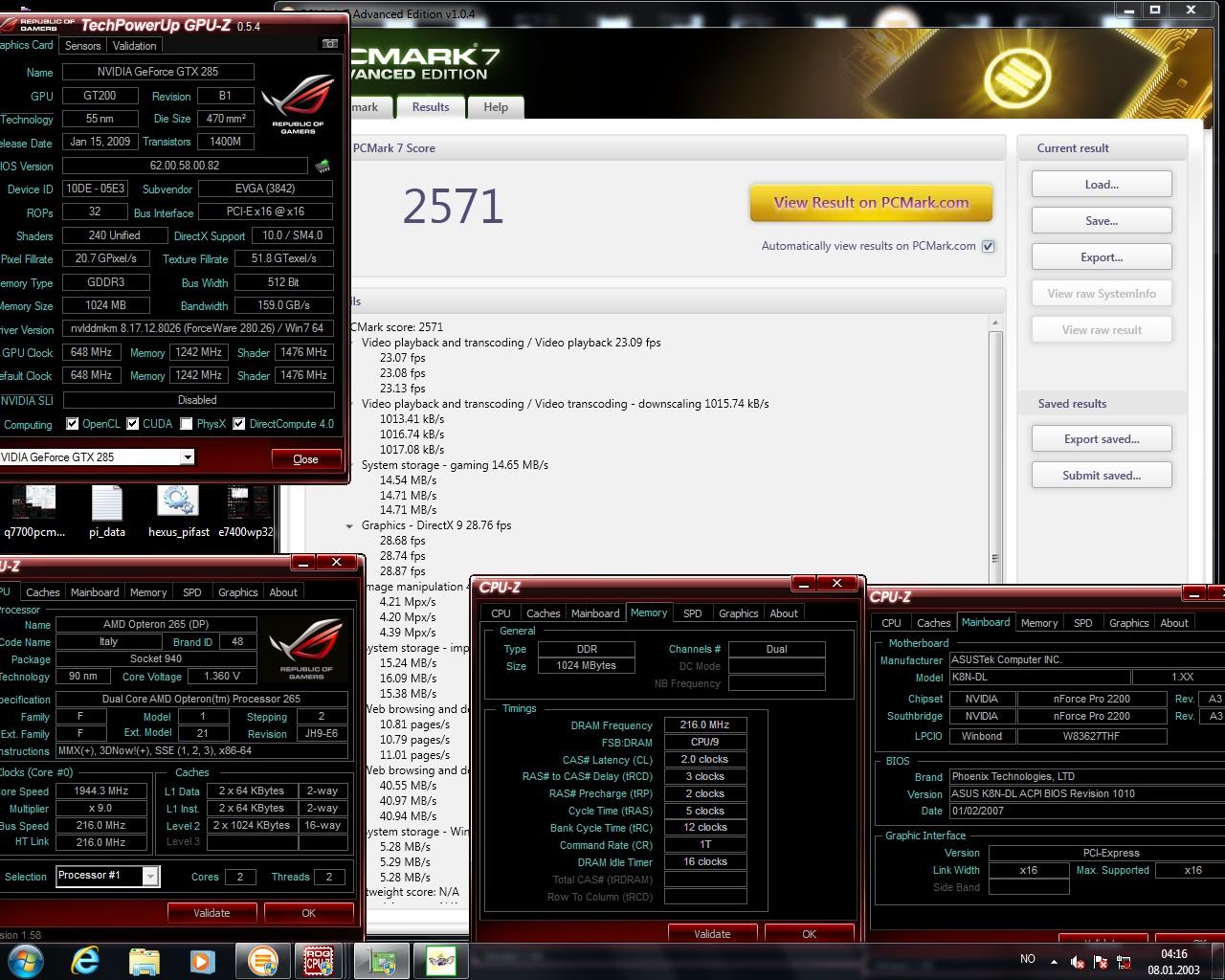Open About tab in CPU-Z Memory window
1225x980 pixels.
point(784,613)
